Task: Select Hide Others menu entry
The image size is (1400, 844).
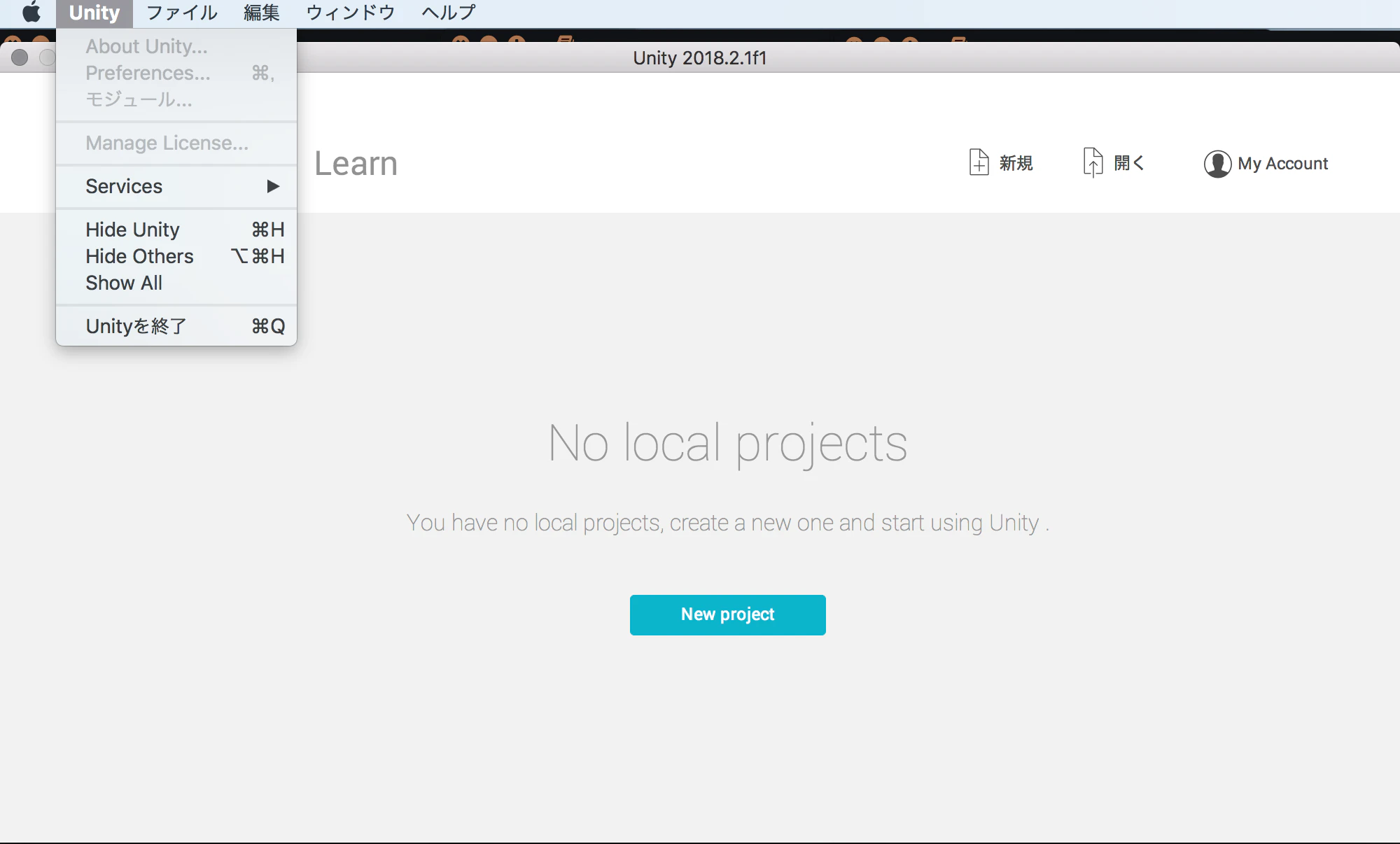Action: click(176, 256)
